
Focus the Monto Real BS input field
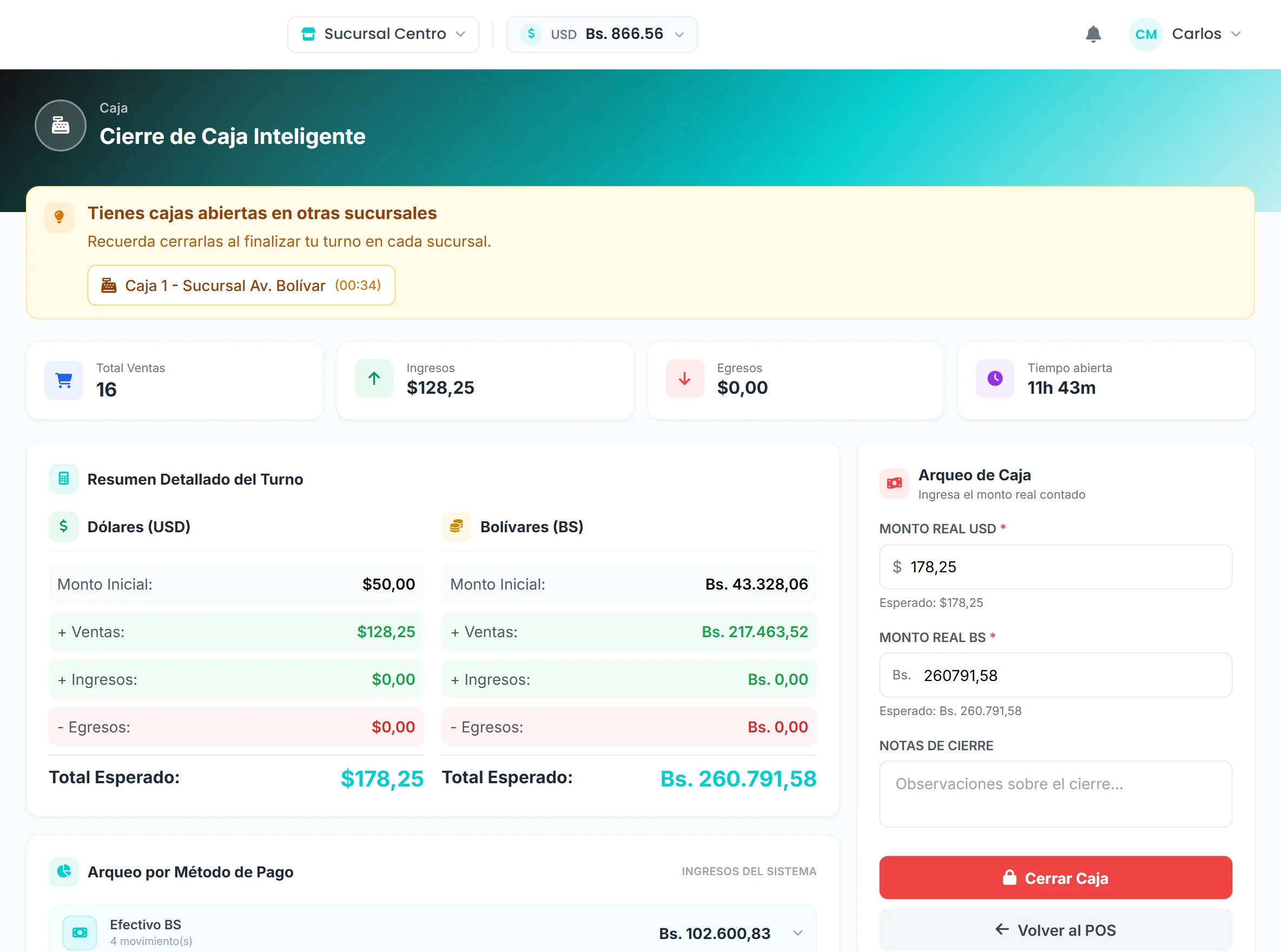pyautogui.click(x=1055, y=675)
